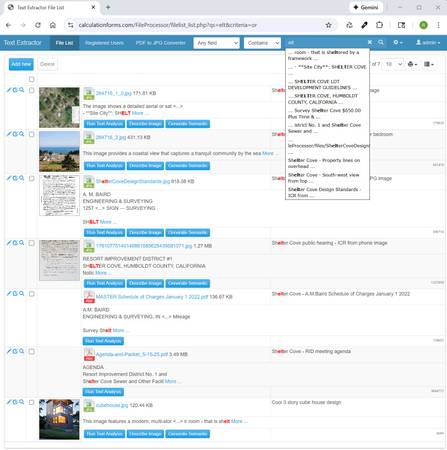Go back in browser history
The height and width of the screenshot is (450, 447).
[9, 25]
